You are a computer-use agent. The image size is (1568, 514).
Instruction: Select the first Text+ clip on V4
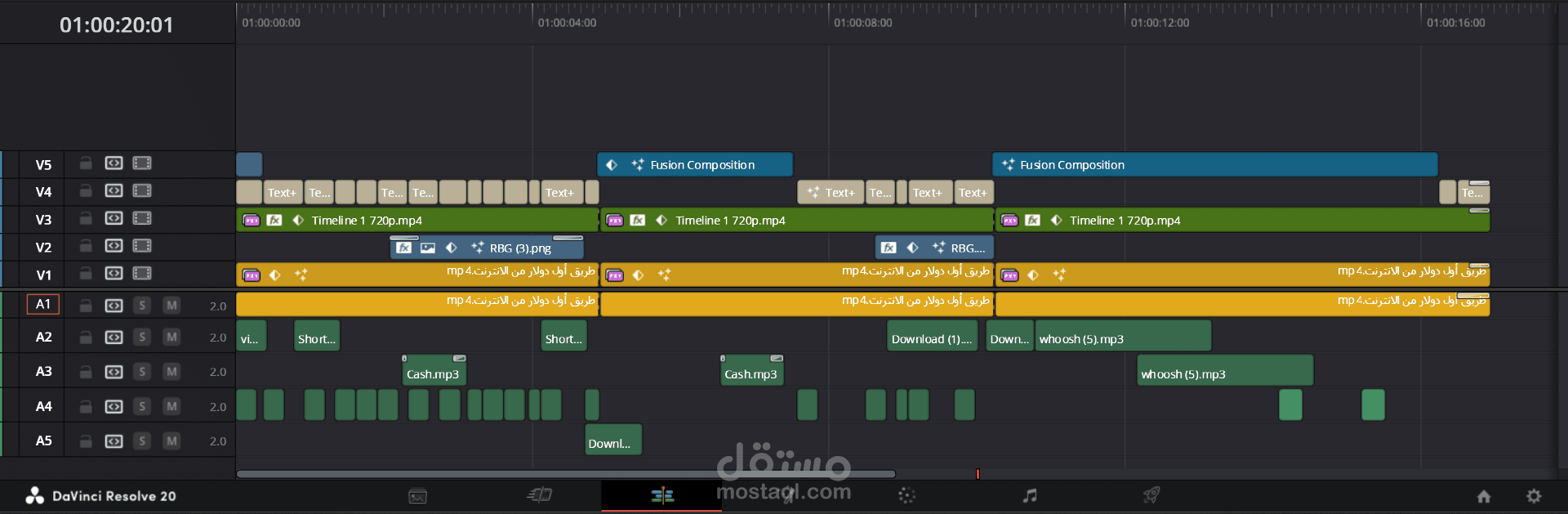point(283,193)
